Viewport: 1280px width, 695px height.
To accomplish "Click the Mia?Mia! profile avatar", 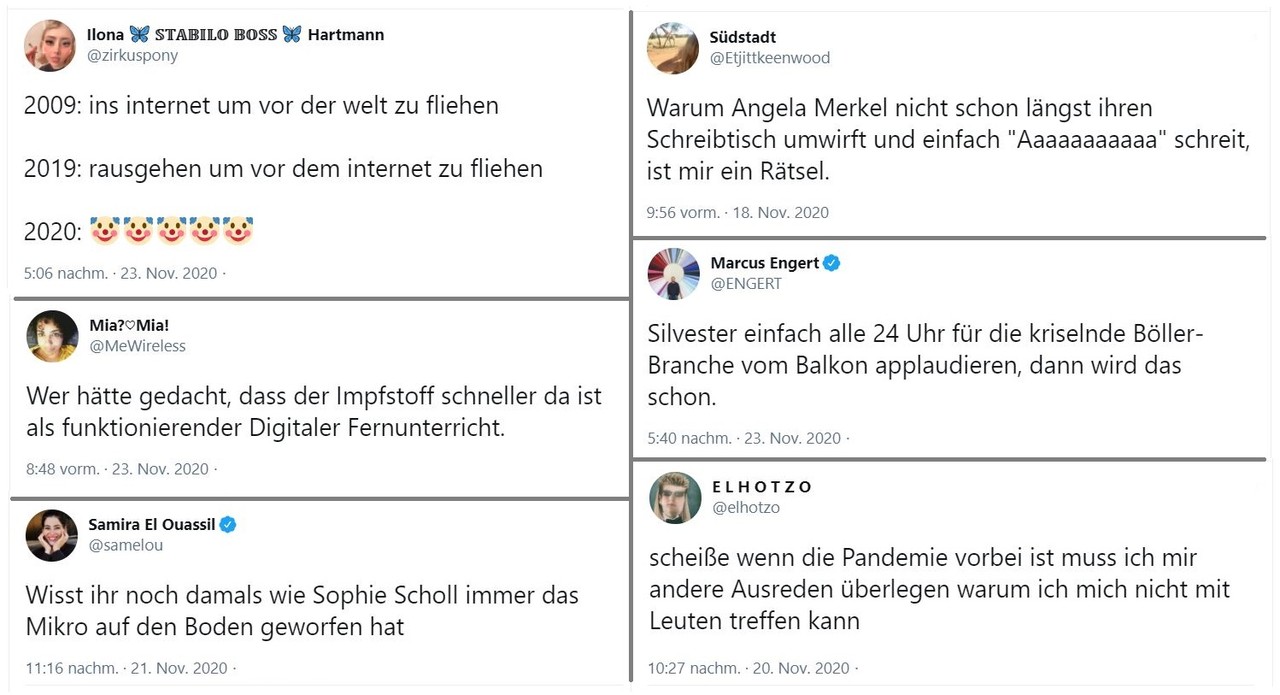I will pyautogui.click(x=52, y=336).
